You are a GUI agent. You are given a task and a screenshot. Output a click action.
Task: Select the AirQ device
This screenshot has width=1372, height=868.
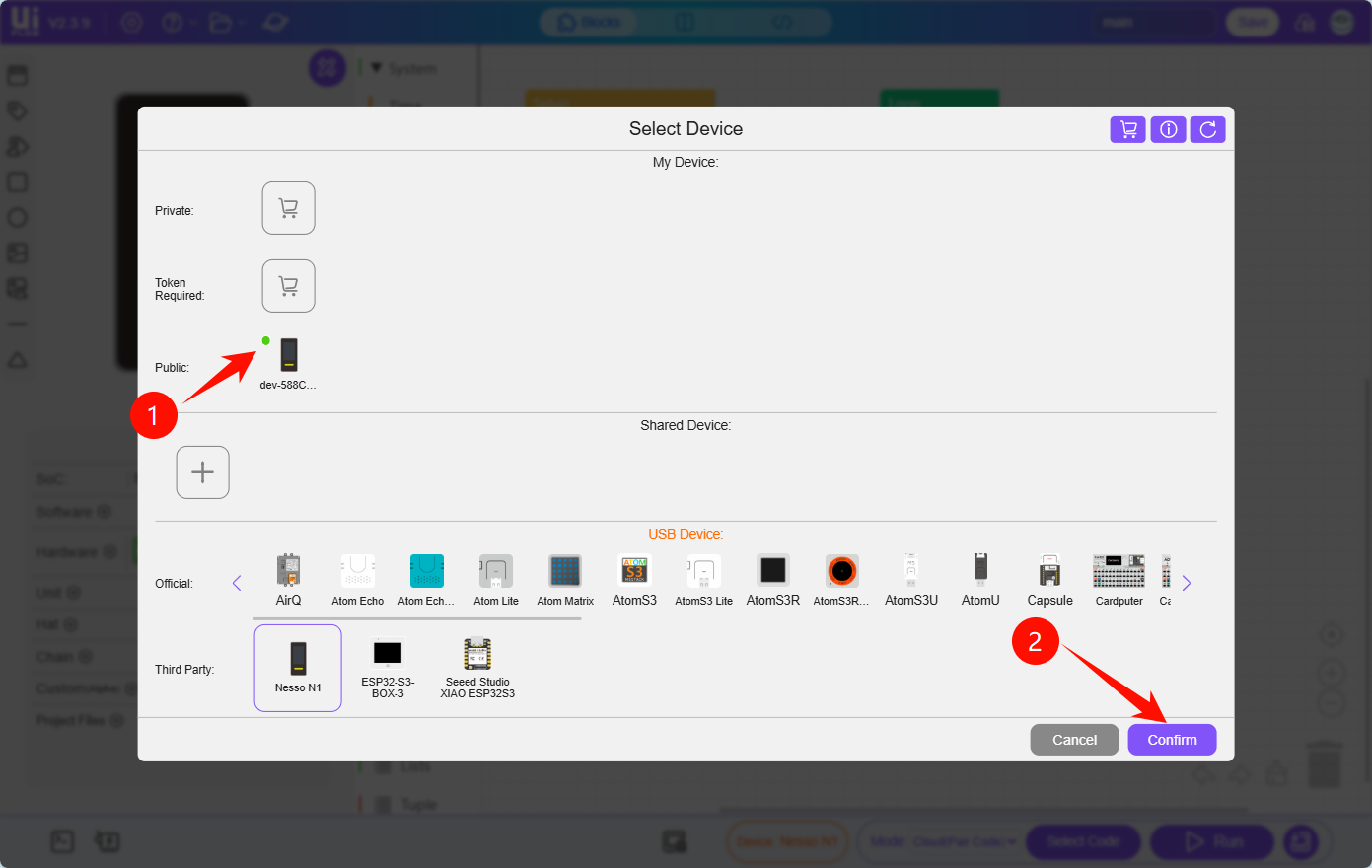[x=288, y=579]
